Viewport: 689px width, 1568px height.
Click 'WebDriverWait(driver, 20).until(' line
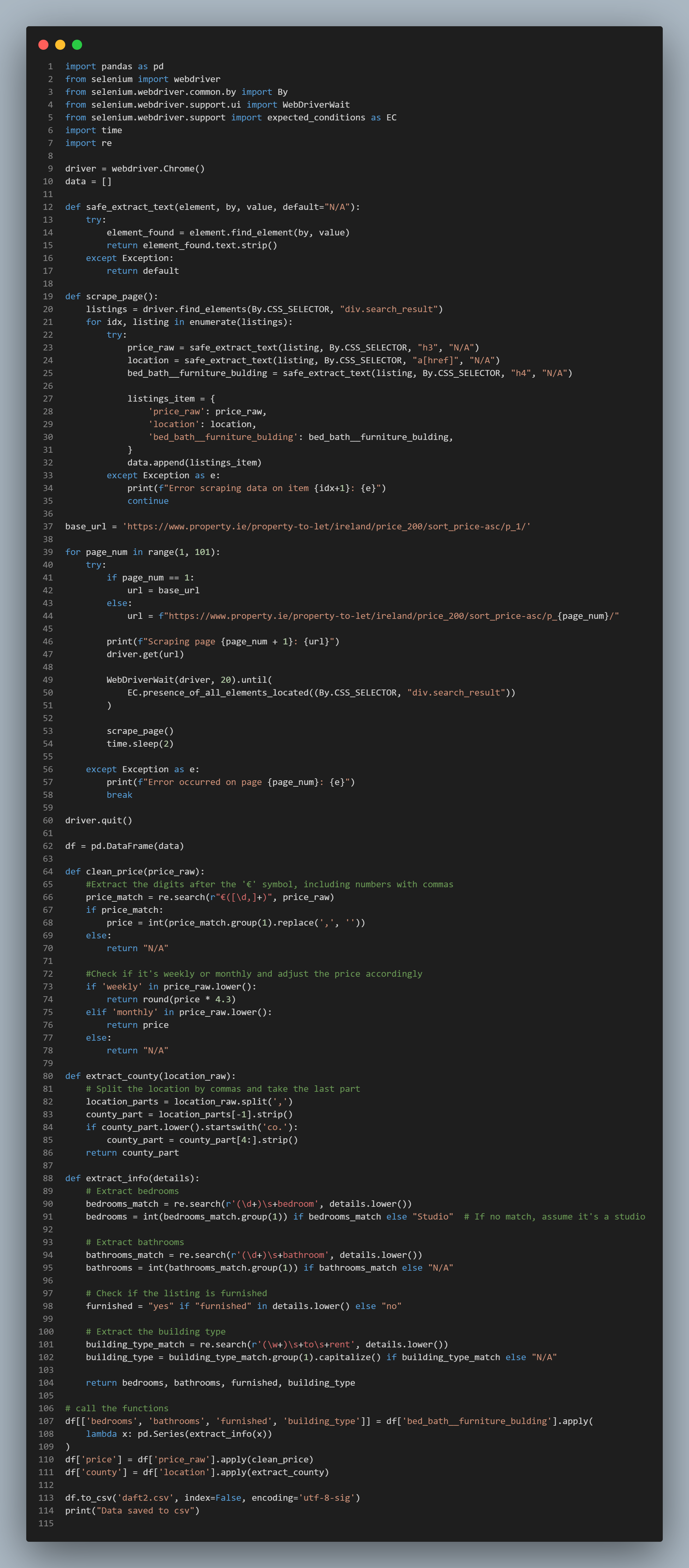coord(189,680)
